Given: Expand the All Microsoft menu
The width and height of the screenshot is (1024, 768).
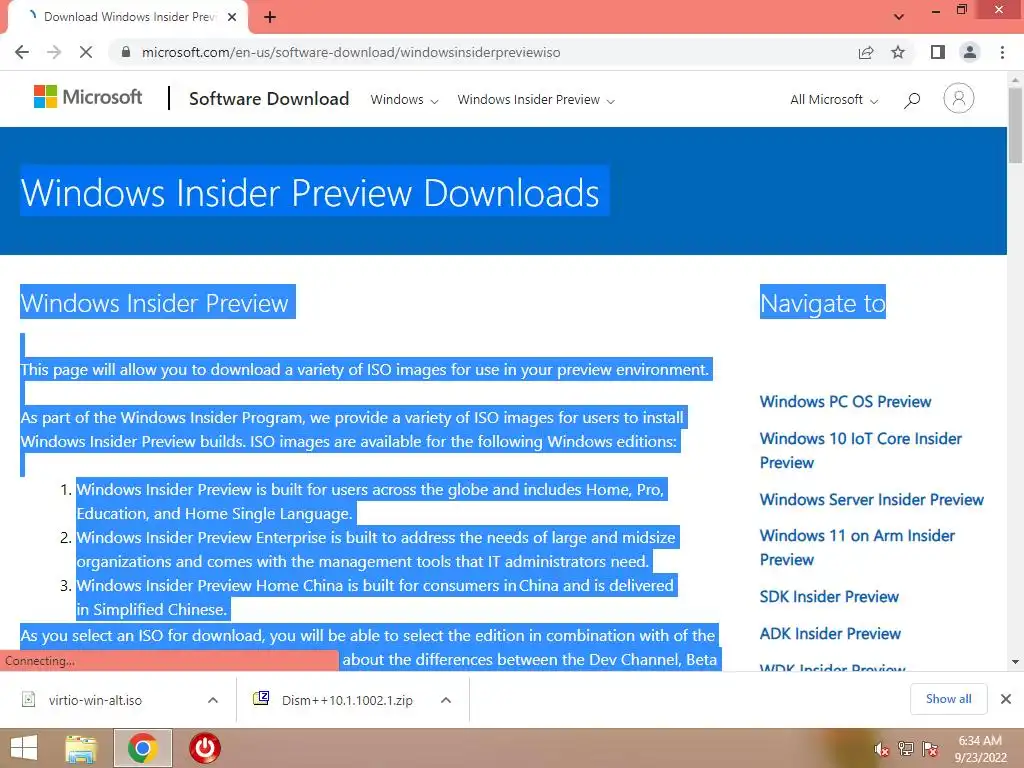Looking at the screenshot, I should tap(834, 100).
